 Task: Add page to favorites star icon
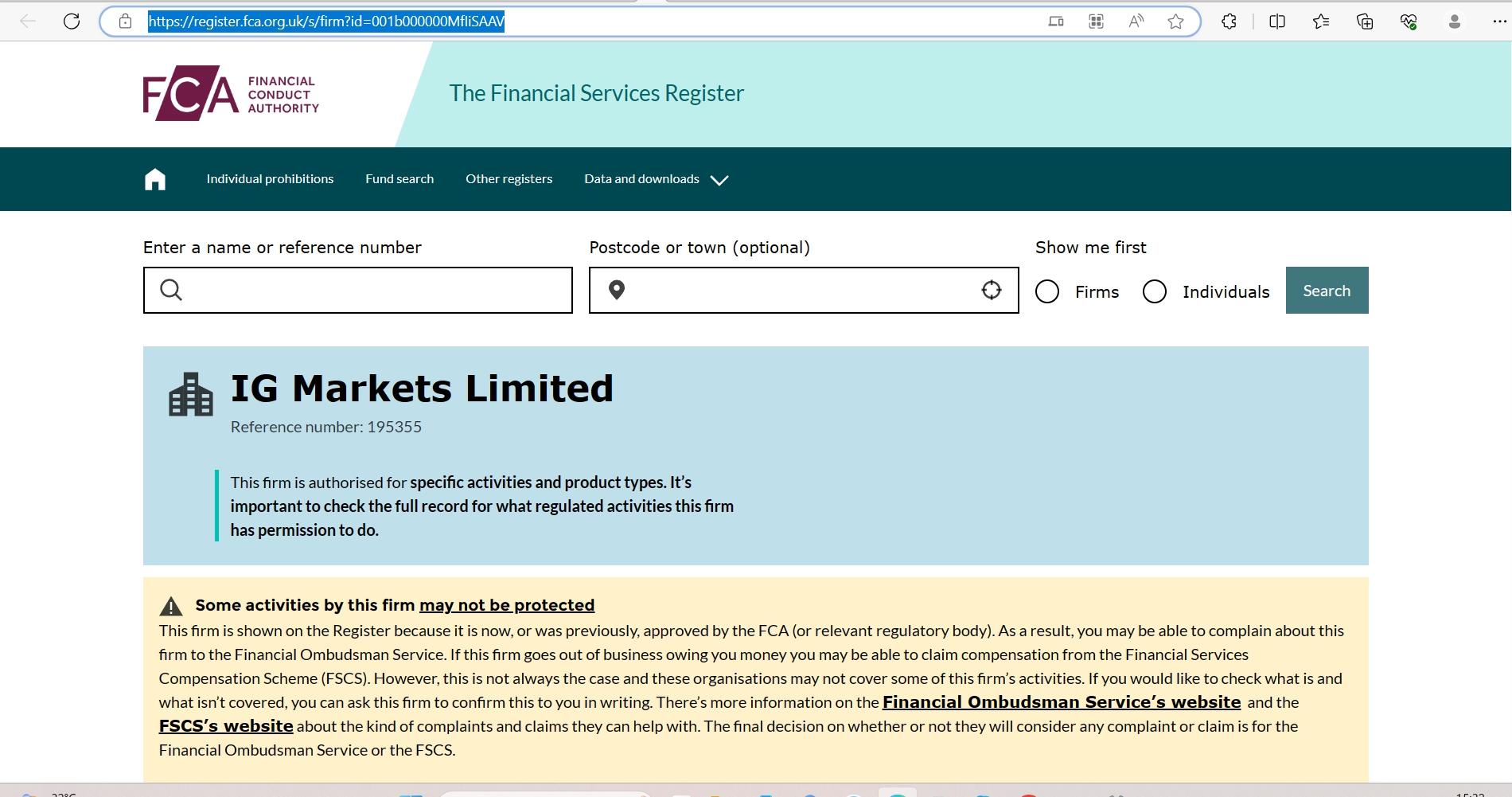(x=1175, y=21)
